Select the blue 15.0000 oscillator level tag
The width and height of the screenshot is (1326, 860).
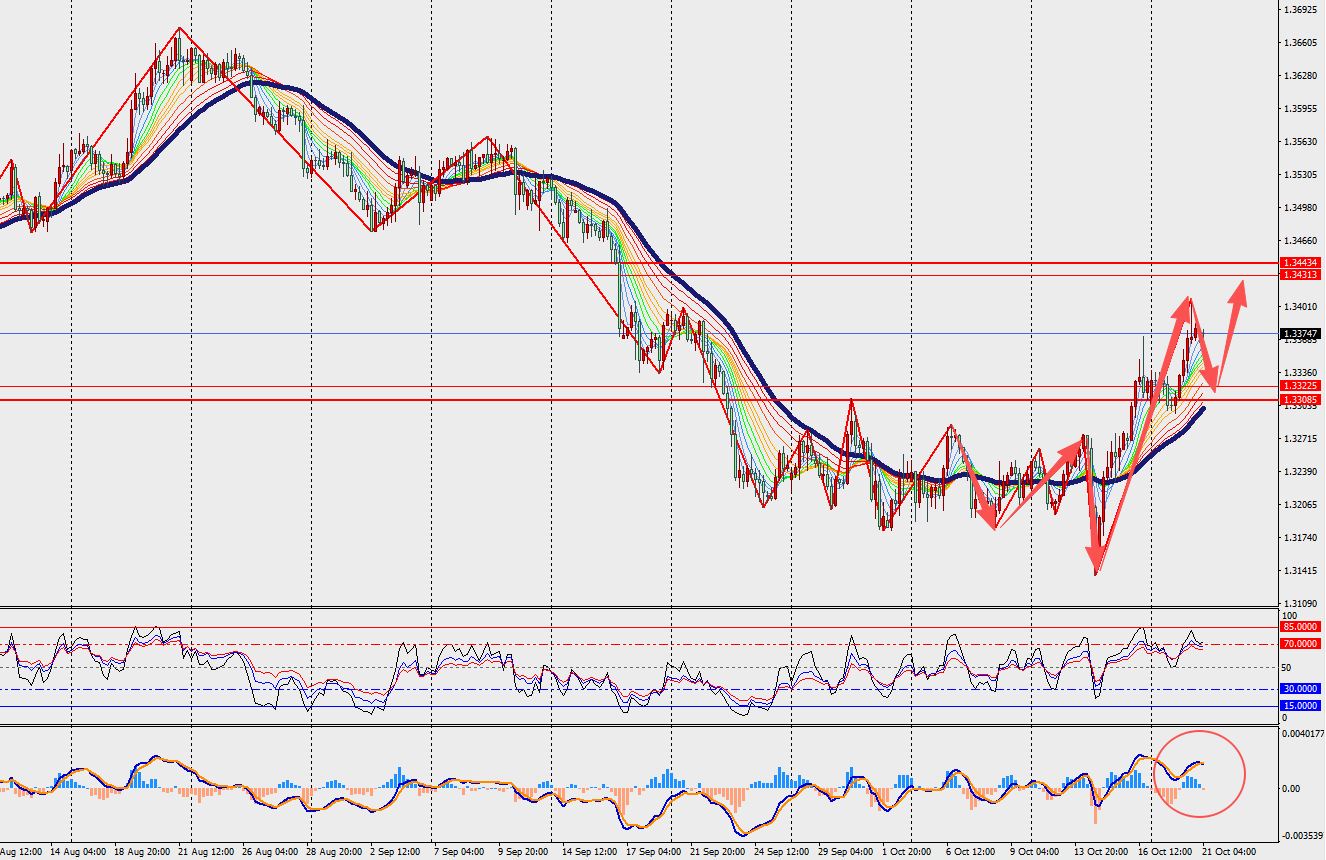(1301, 706)
